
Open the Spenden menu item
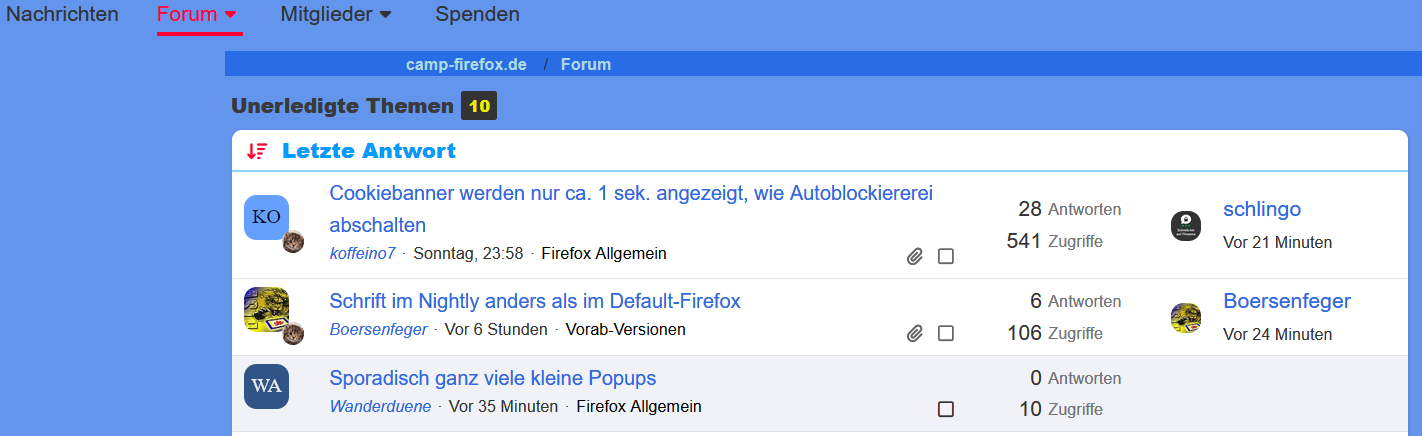click(x=477, y=15)
